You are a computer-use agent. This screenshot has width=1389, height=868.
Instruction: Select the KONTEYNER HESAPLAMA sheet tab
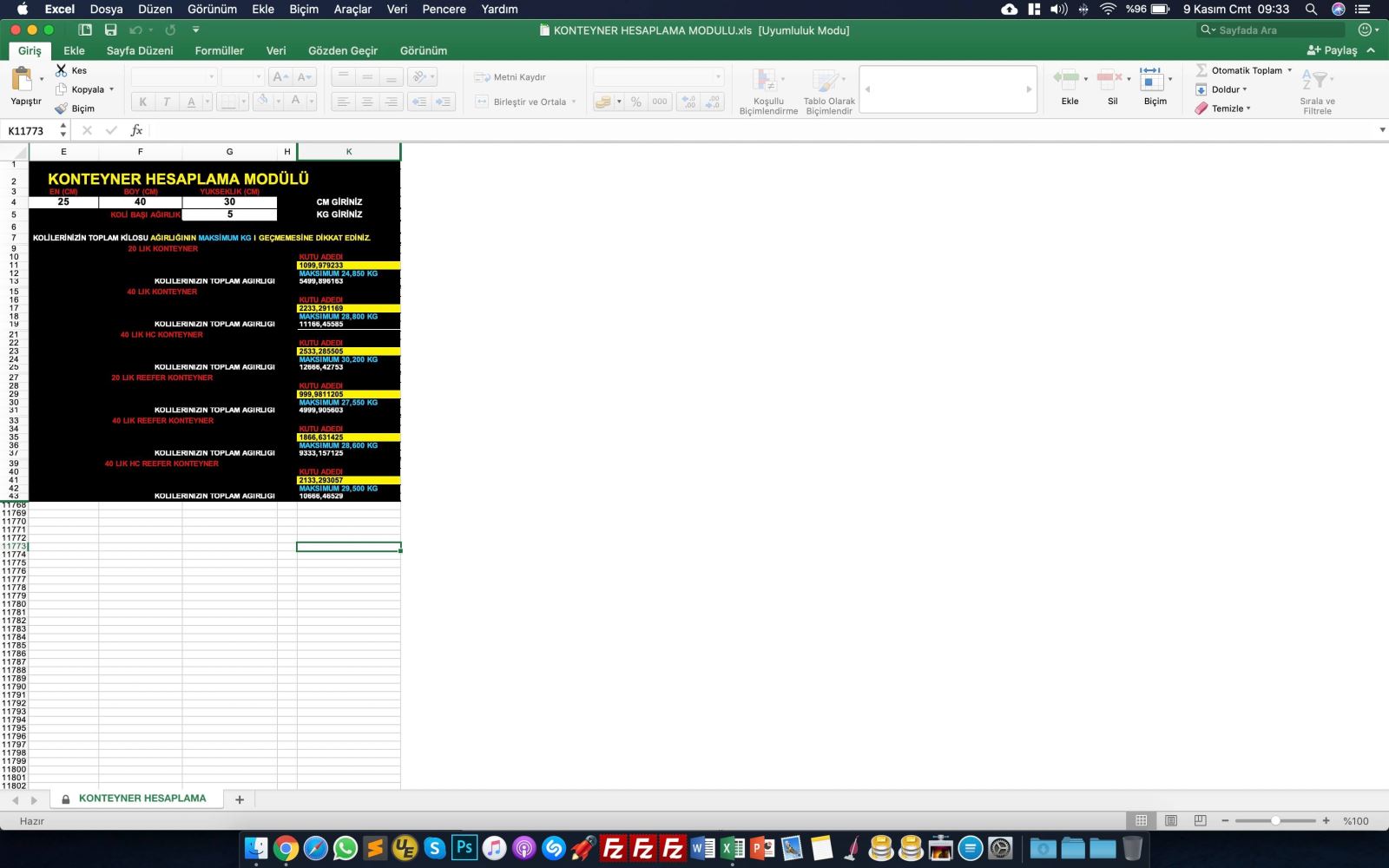[142, 799]
